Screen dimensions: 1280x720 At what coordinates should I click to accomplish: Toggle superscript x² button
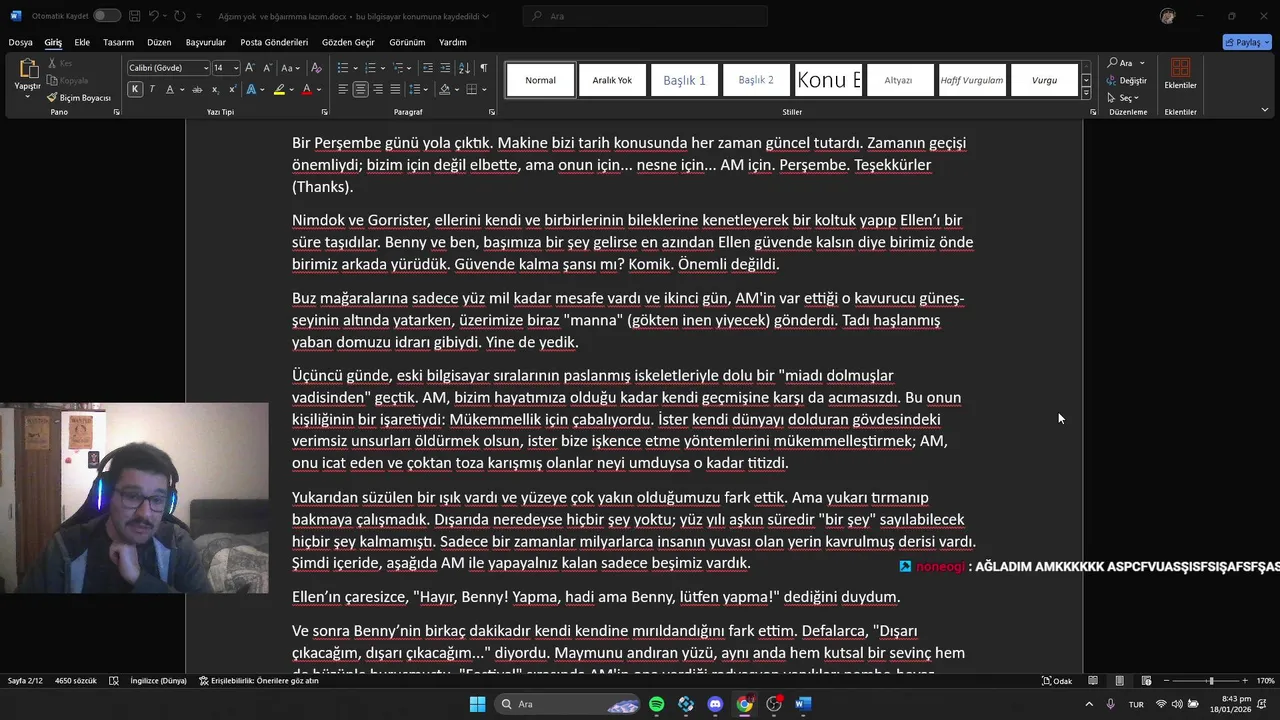(231, 89)
